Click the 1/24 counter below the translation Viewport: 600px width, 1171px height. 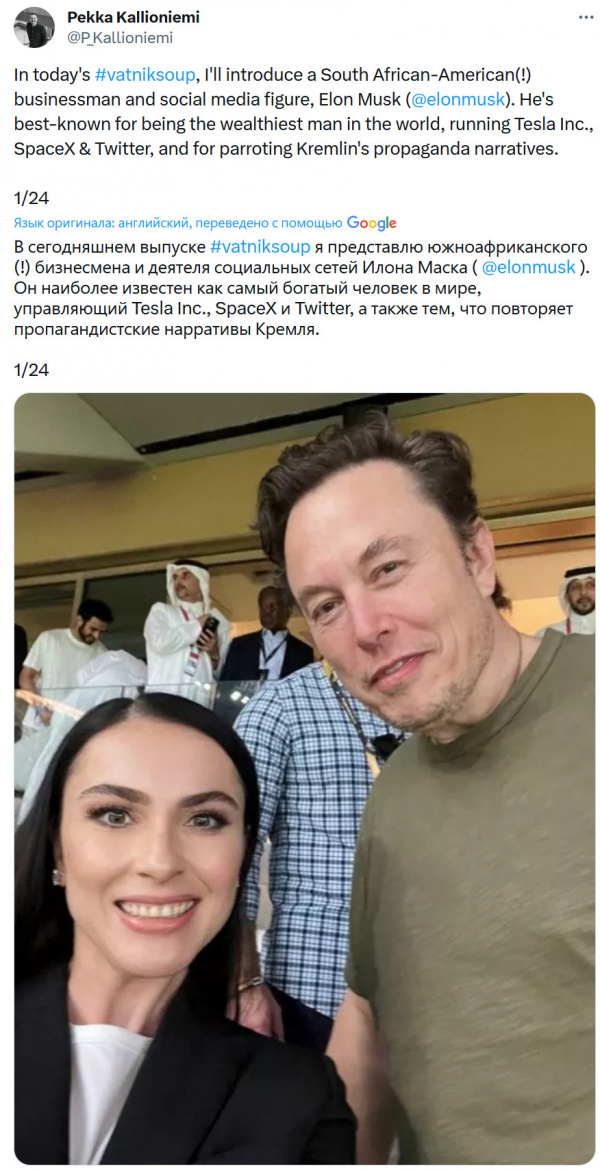31,369
